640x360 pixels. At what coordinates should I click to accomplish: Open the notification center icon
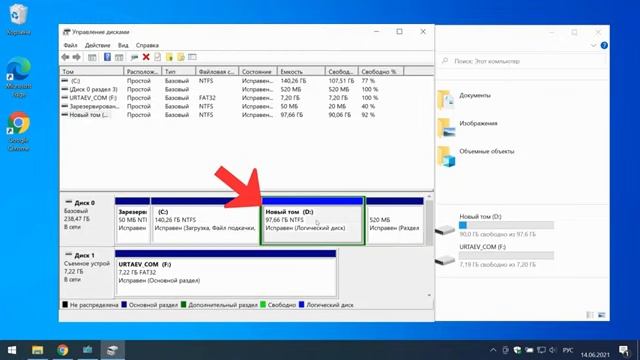click(x=624, y=350)
